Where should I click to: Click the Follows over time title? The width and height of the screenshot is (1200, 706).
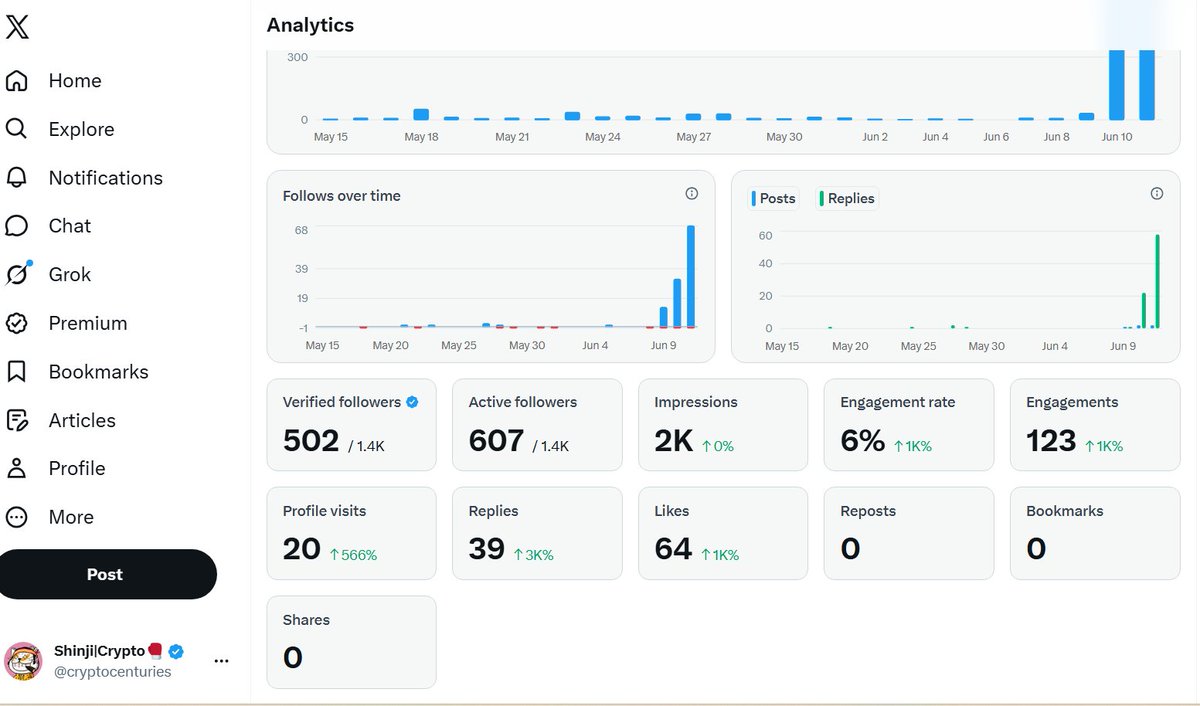[x=342, y=196]
